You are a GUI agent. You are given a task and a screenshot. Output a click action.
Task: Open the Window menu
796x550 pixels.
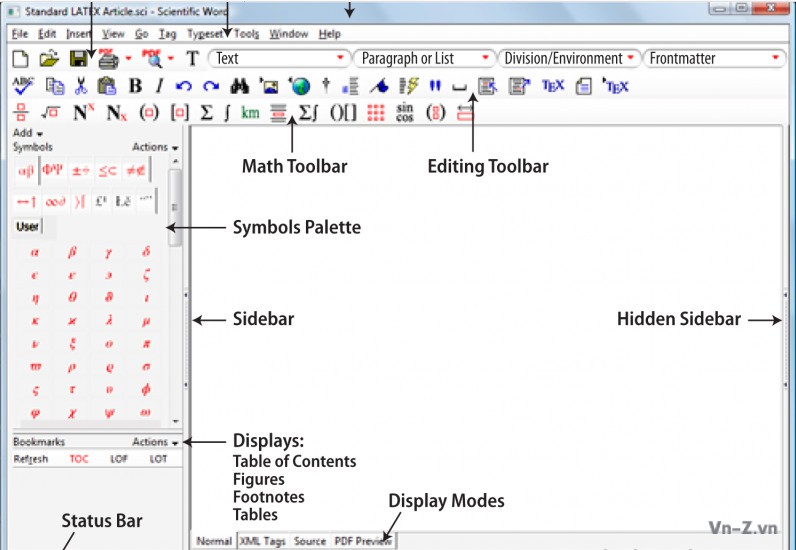(x=289, y=34)
